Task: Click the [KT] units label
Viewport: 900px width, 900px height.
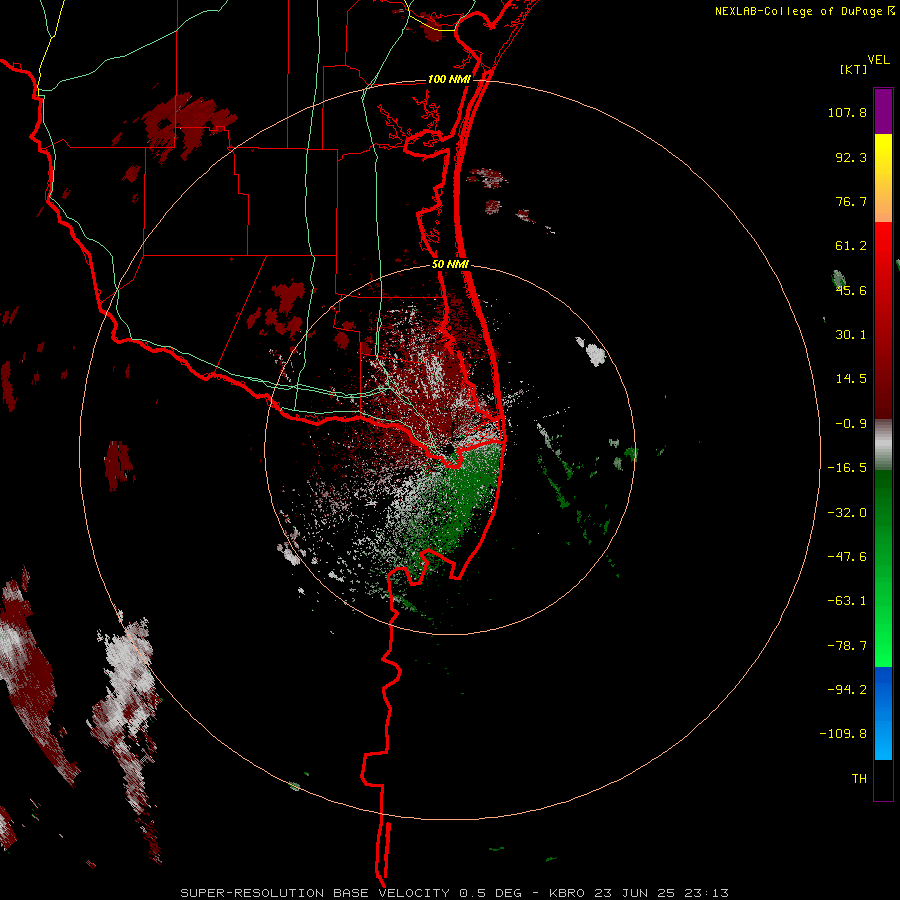Action: (x=854, y=69)
